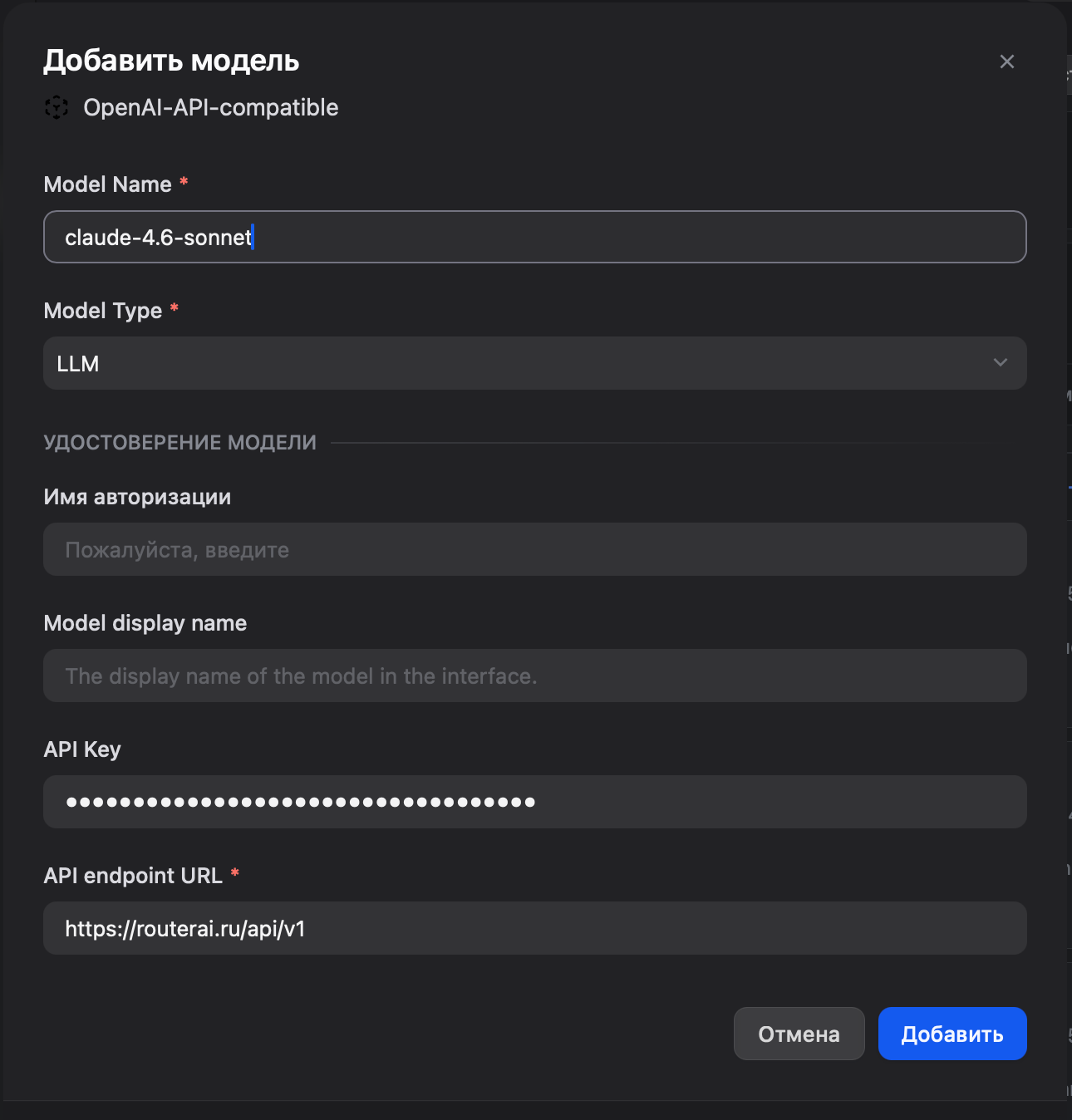Open the Model Type dropdown
Image resolution: width=1072 pixels, height=1120 pixels.
[x=534, y=363]
